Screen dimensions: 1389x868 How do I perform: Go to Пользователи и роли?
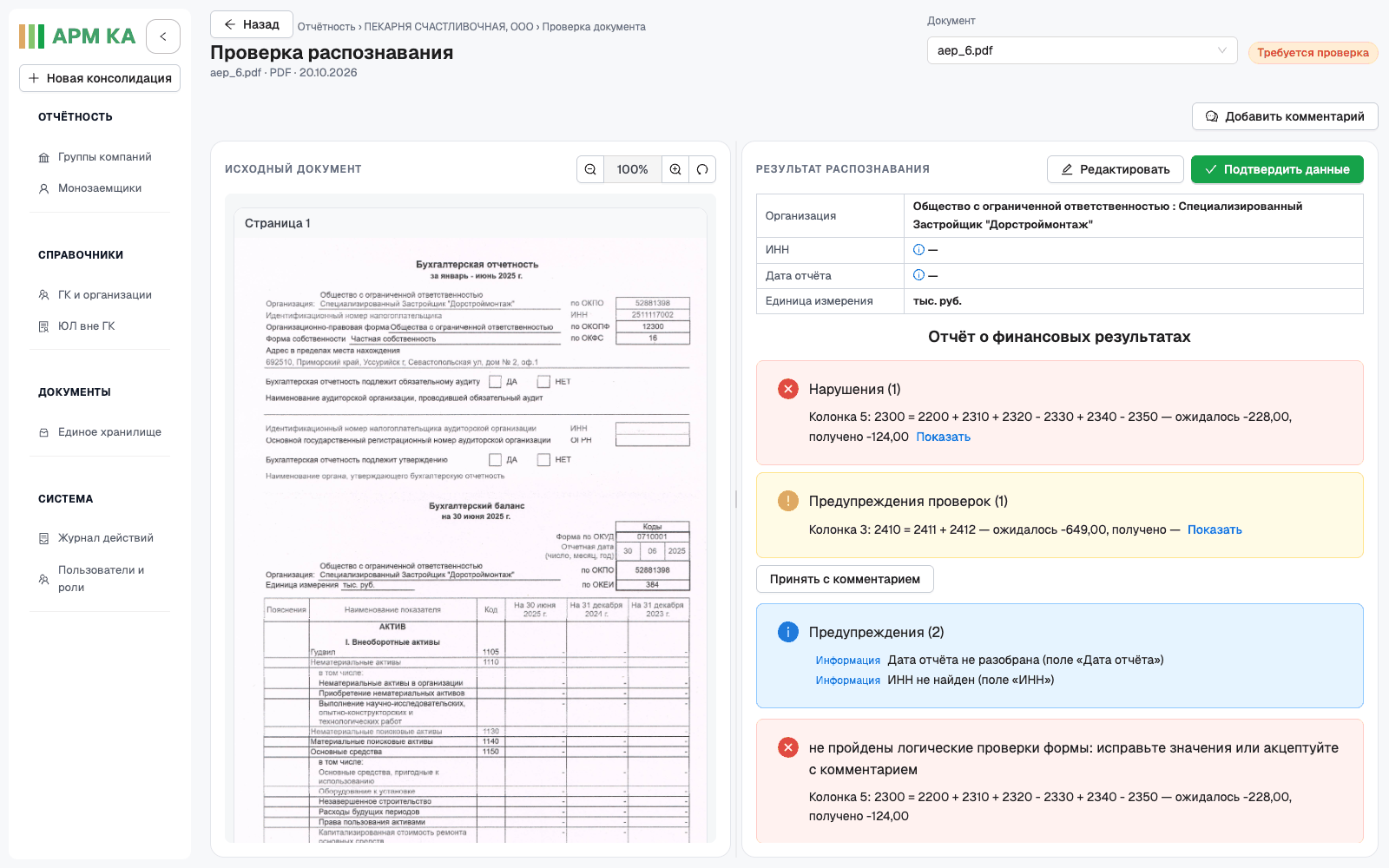pos(101,579)
